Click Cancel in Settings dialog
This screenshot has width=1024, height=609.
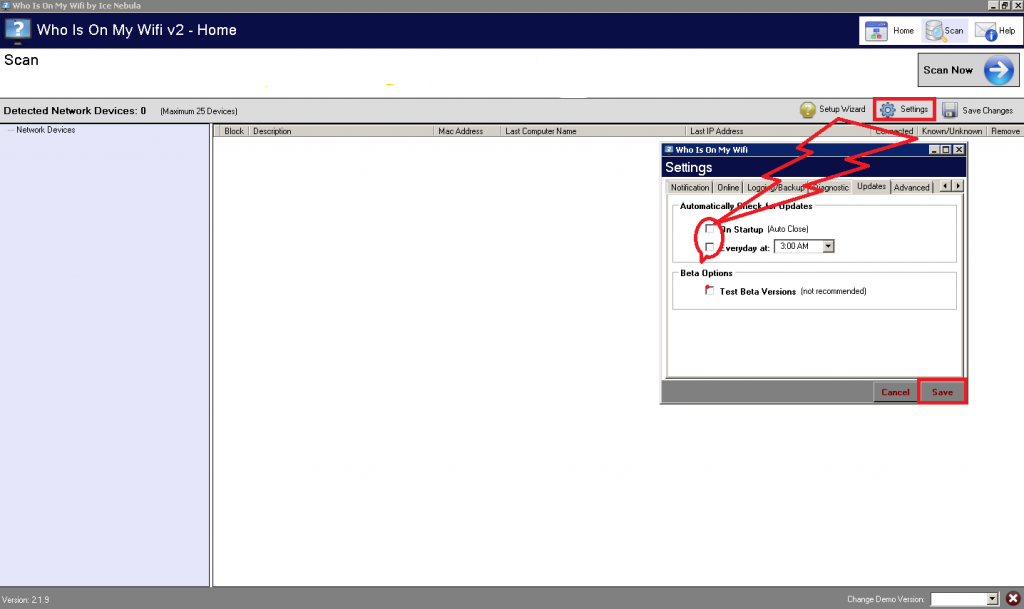click(895, 392)
